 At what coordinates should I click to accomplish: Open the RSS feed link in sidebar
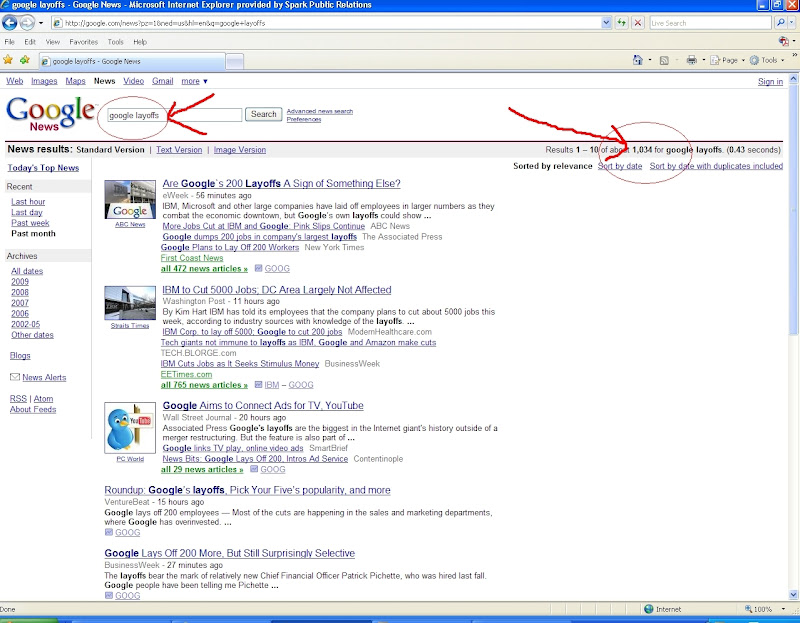[18, 398]
